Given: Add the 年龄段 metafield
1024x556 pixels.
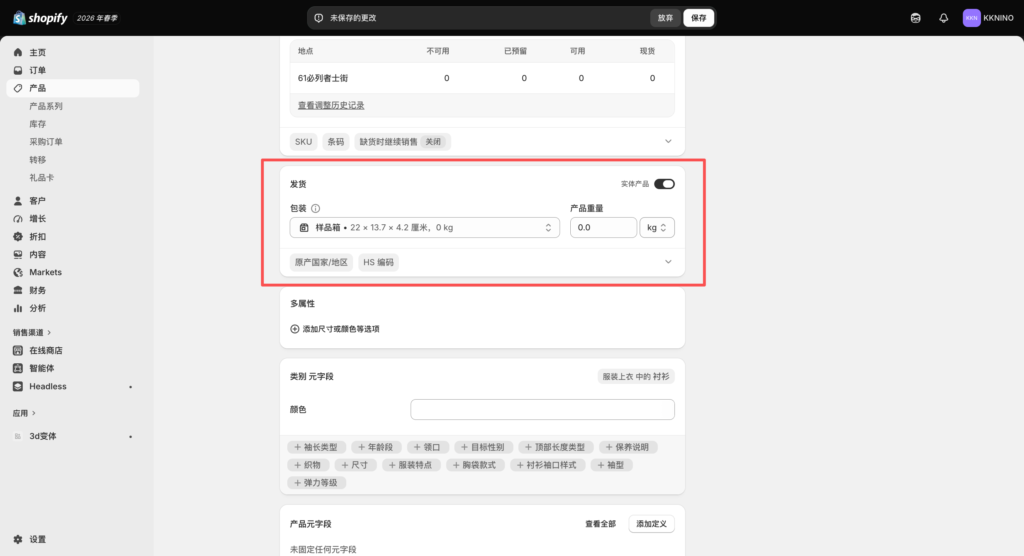Looking at the screenshot, I should 376,447.
